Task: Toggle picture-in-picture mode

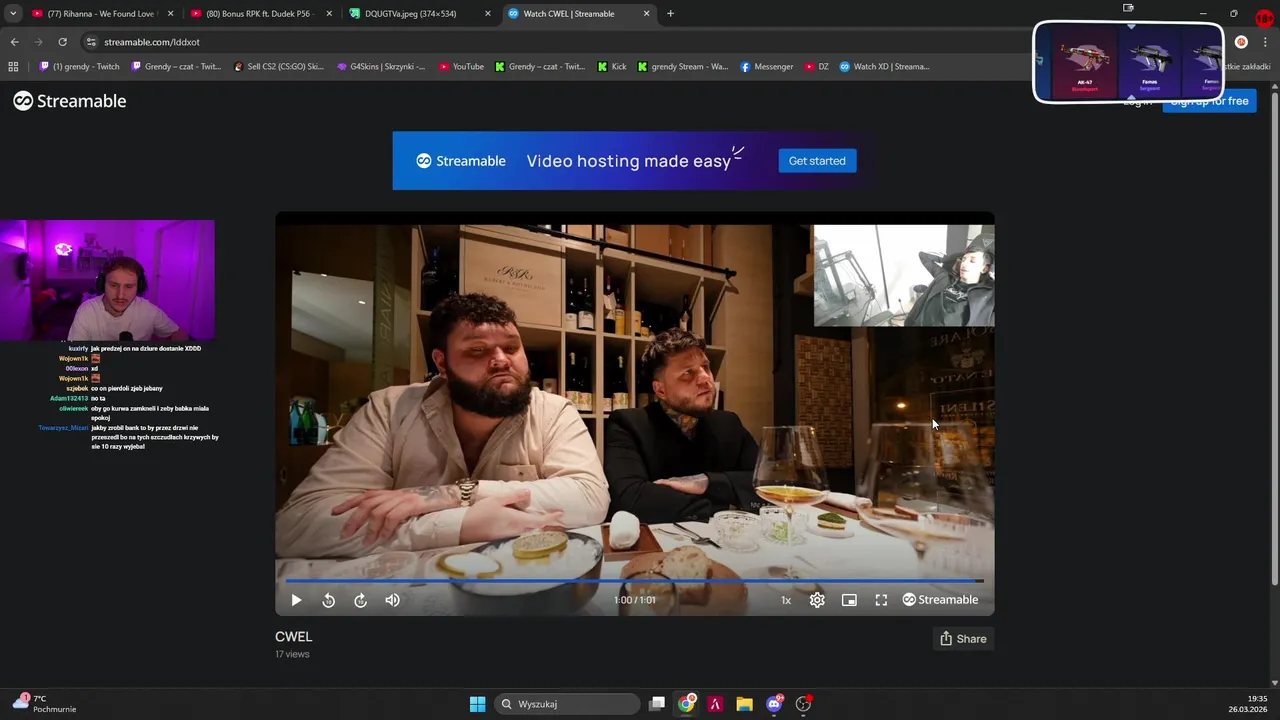Action: [x=849, y=600]
